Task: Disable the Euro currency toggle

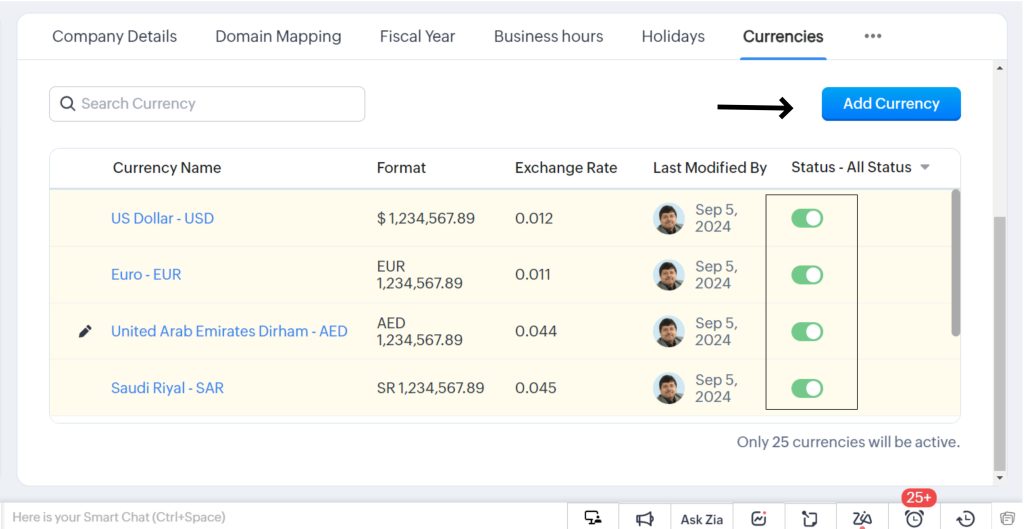Action: [807, 275]
